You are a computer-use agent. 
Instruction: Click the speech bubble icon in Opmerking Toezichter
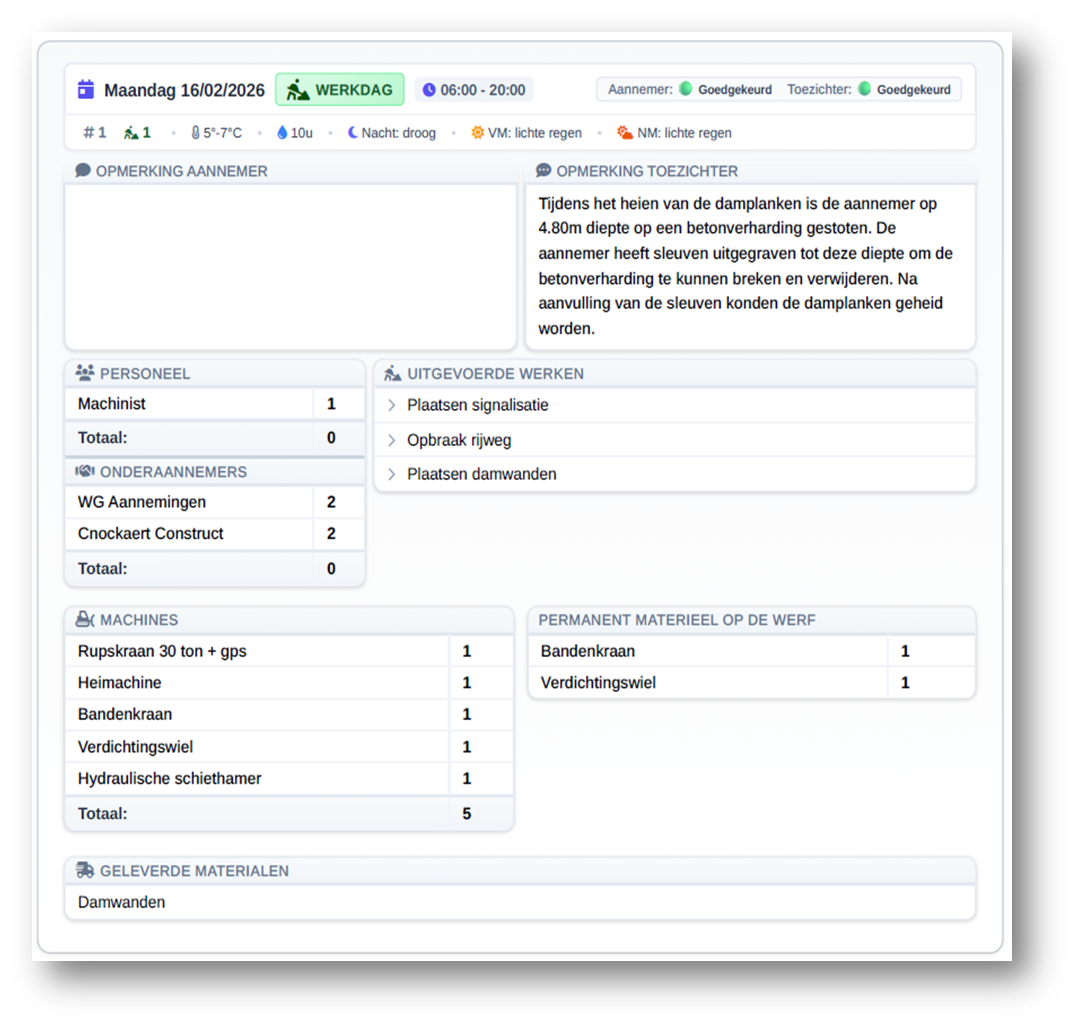tap(543, 171)
